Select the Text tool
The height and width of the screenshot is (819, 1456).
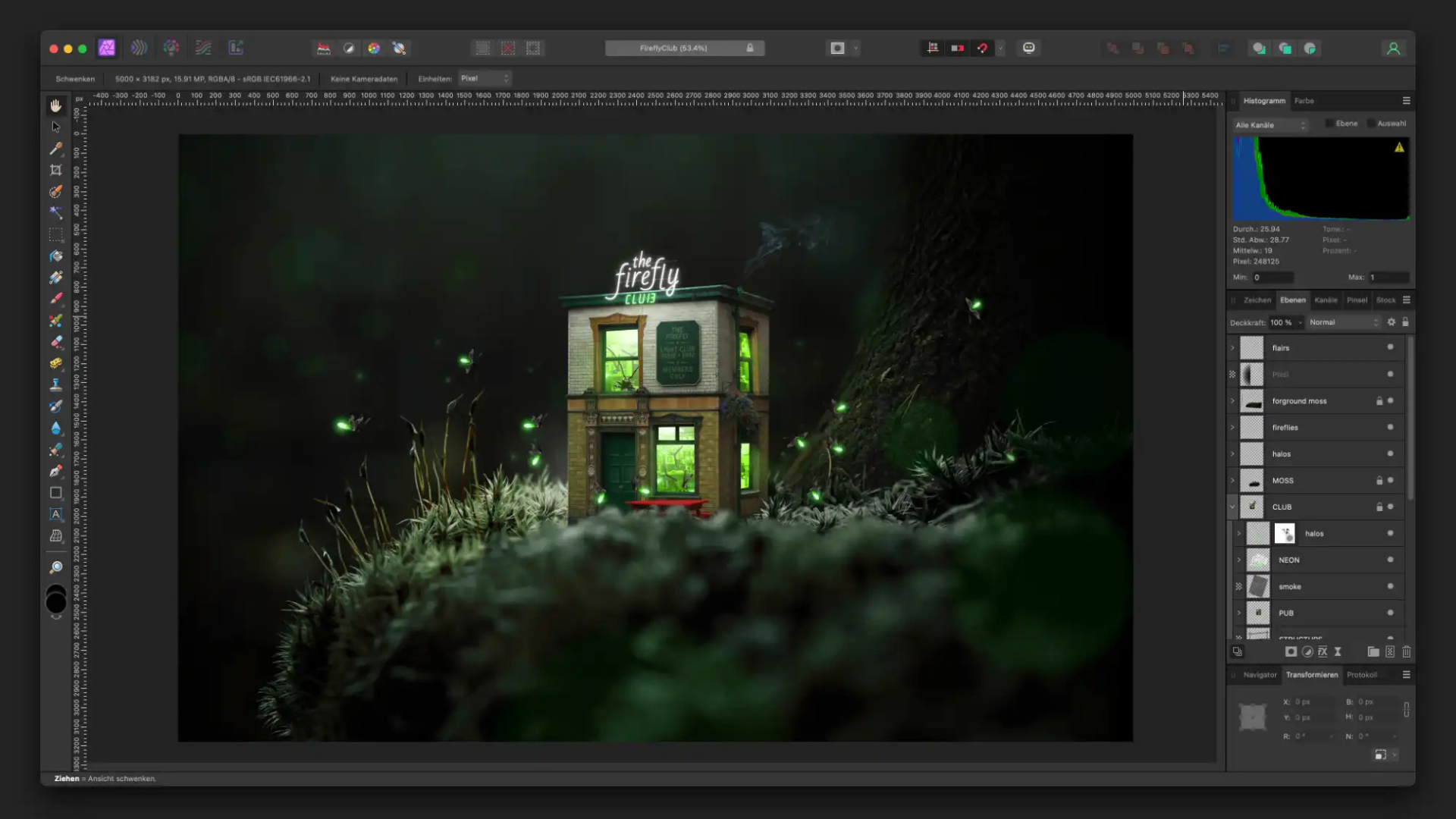tap(56, 514)
